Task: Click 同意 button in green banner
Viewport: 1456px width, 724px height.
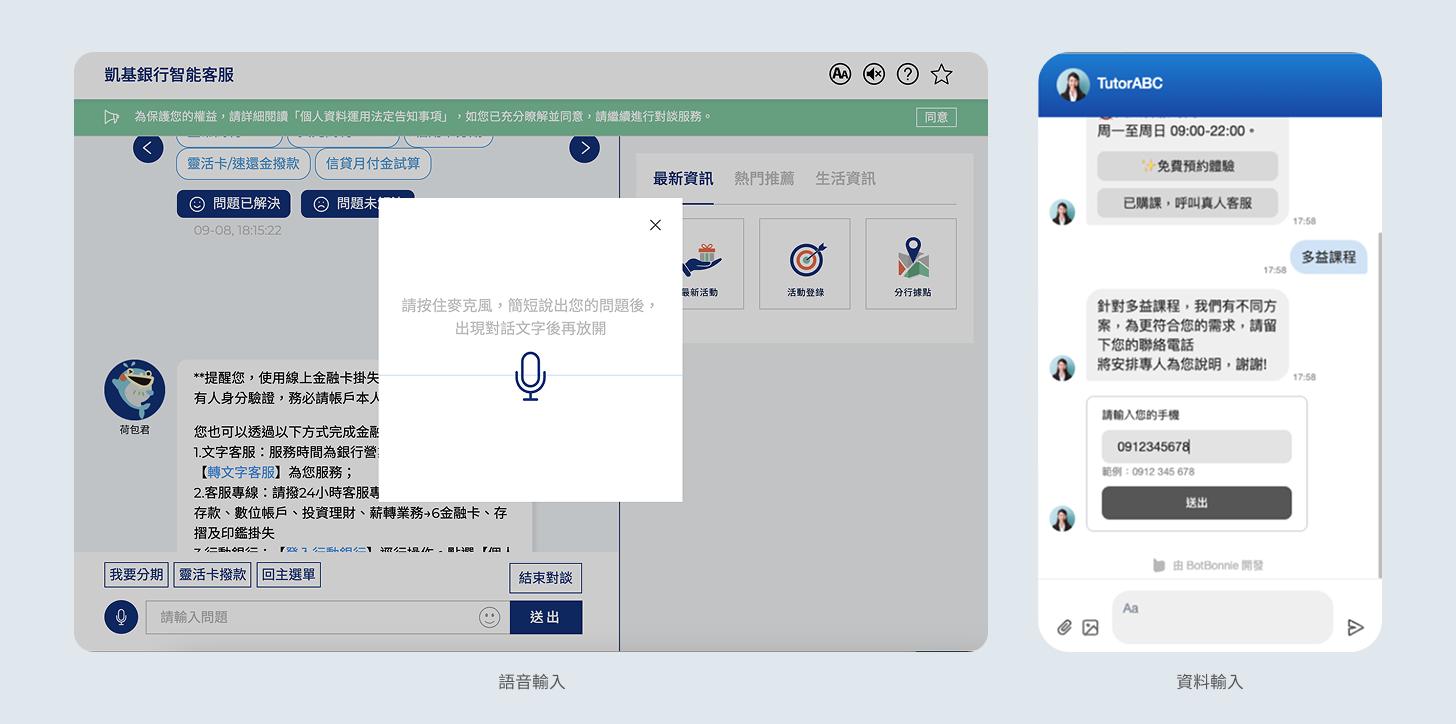Action: point(936,117)
